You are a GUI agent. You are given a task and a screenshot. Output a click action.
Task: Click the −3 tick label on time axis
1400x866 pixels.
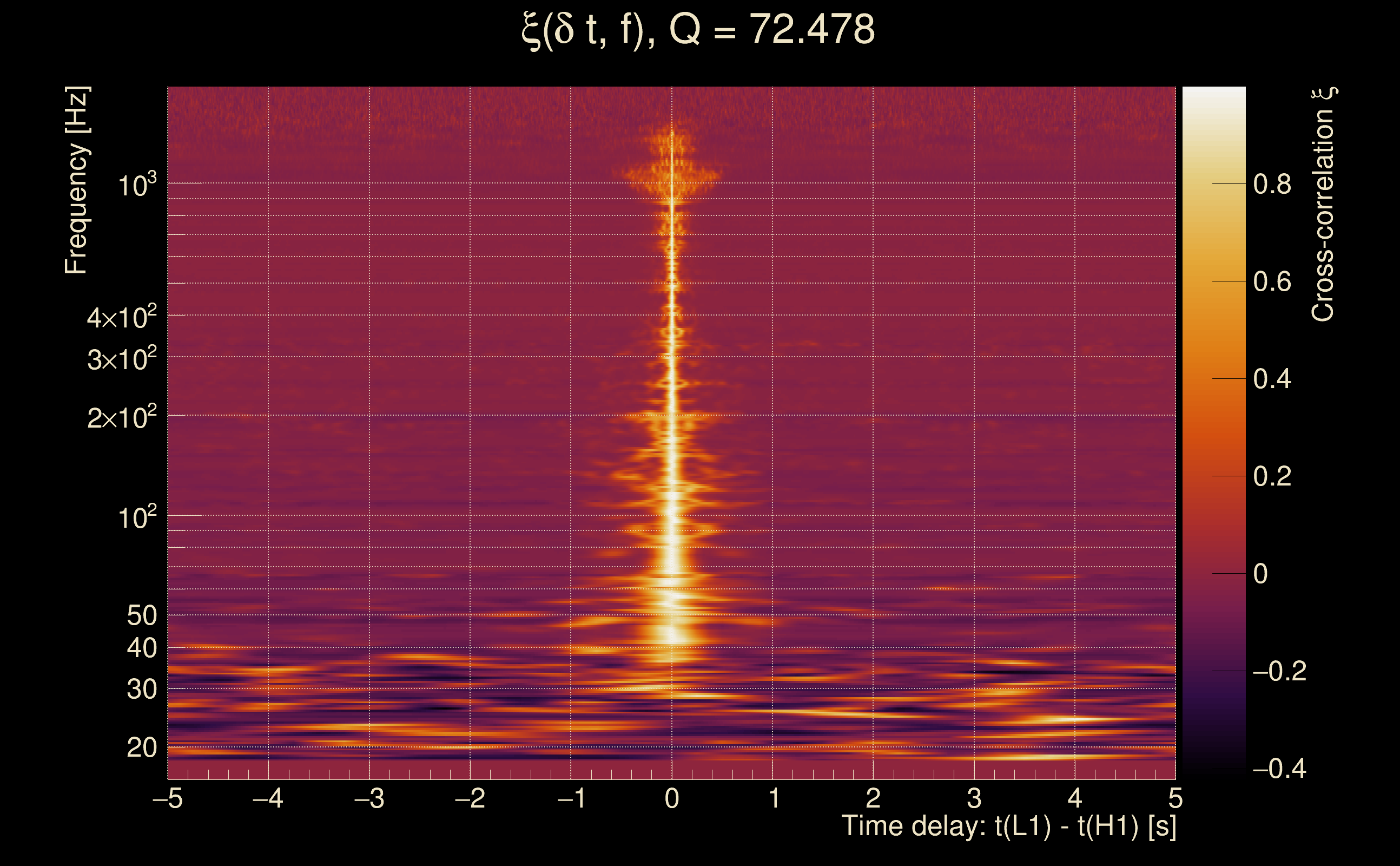point(369,798)
